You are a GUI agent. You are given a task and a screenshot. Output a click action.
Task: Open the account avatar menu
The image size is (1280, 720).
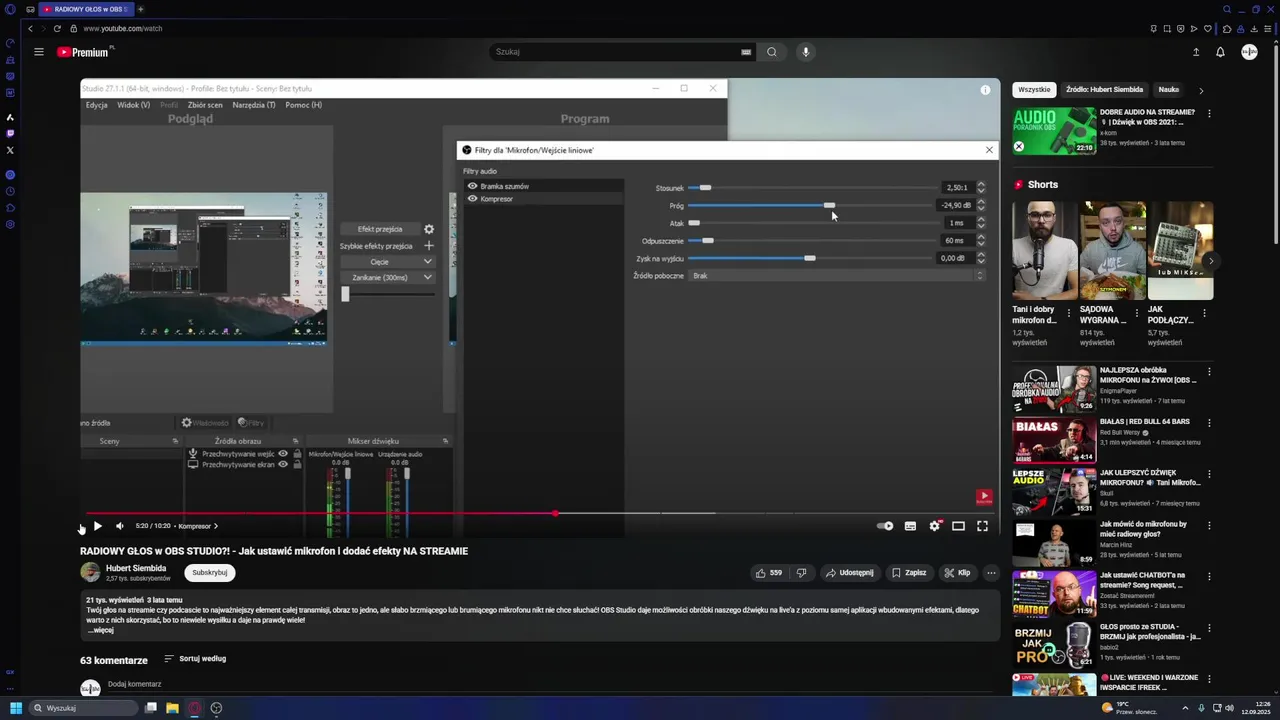[1249, 52]
